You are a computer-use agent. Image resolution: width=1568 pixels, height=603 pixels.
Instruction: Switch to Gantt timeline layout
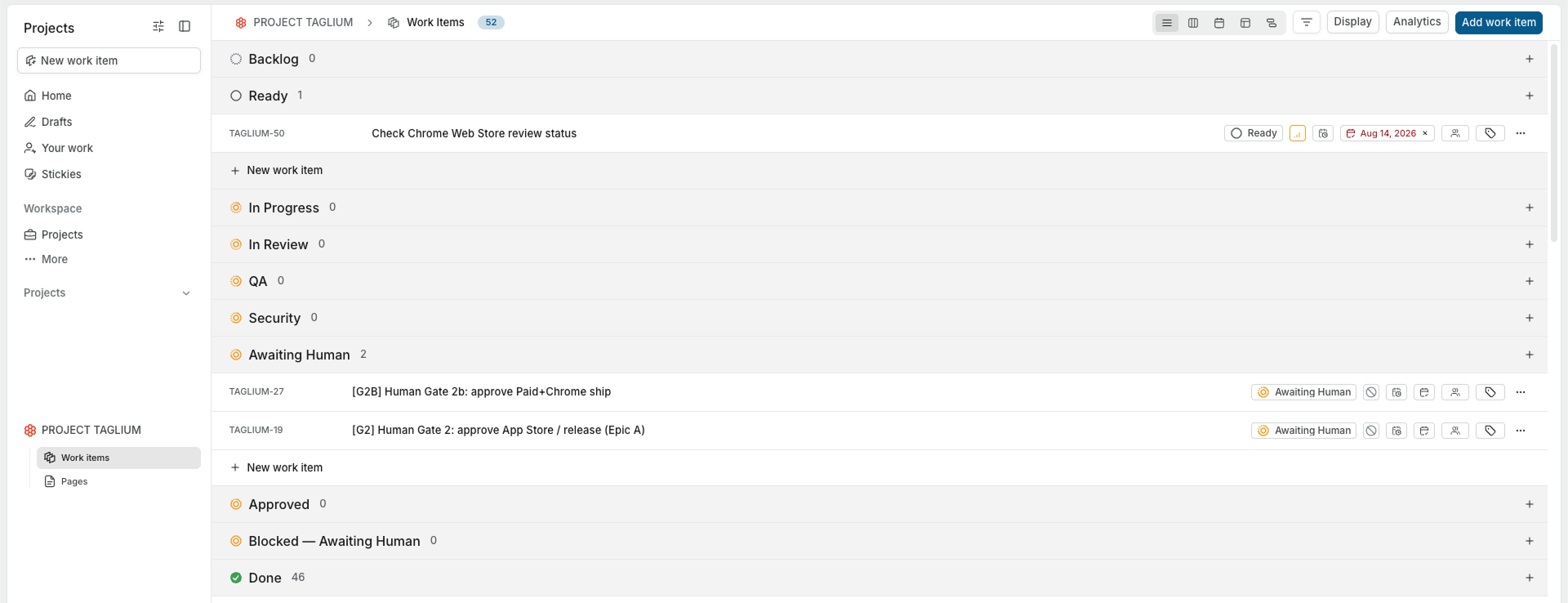point(1272,23)
